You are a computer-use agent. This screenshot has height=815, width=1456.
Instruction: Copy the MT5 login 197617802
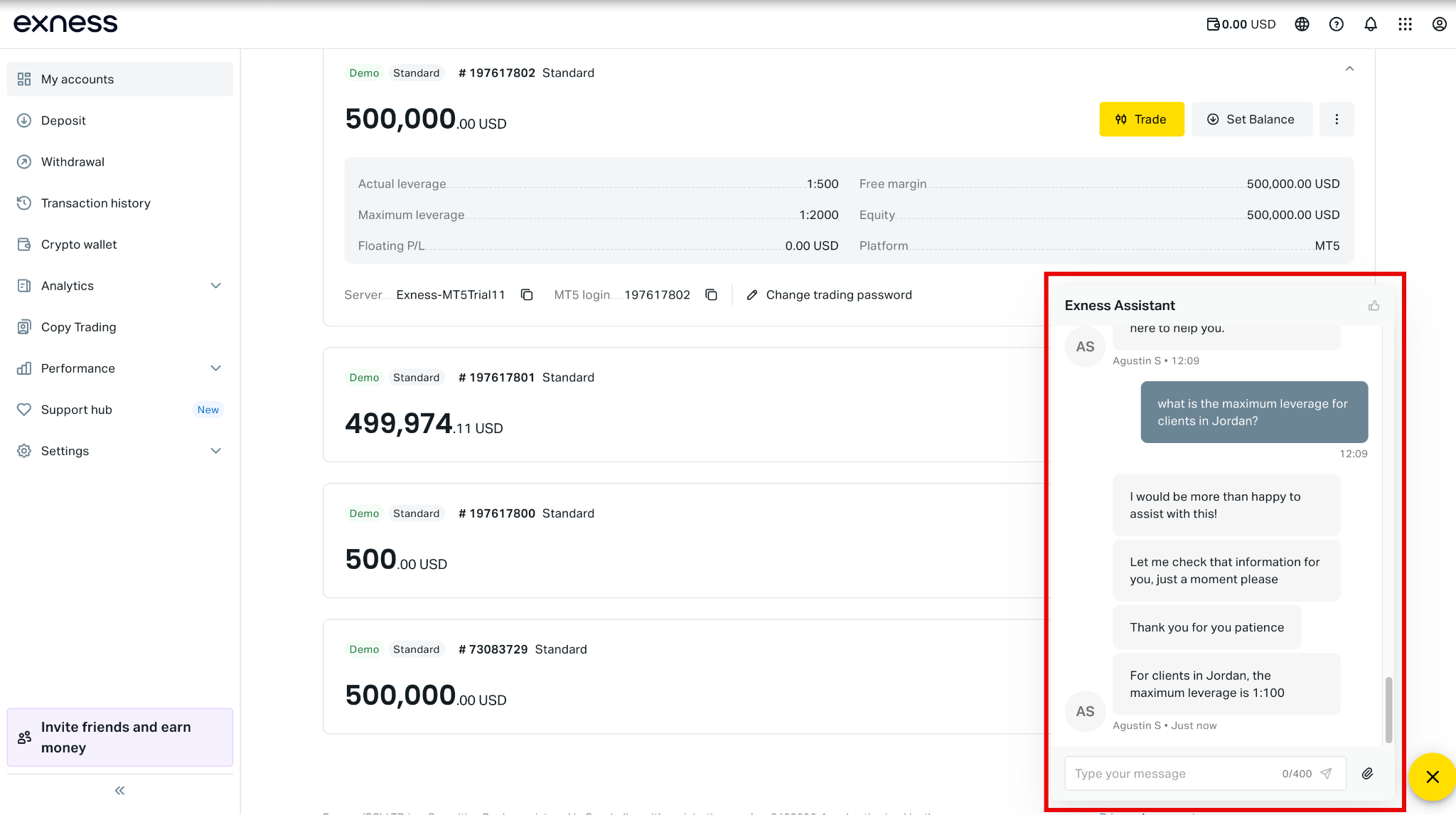click(711, 294)
